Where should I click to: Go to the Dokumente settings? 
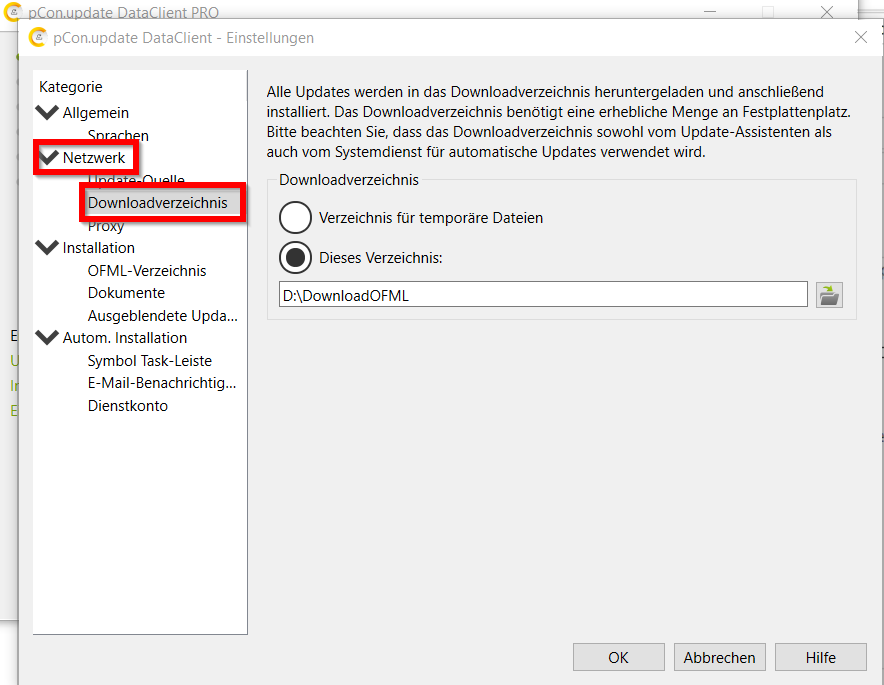point(126,293)
